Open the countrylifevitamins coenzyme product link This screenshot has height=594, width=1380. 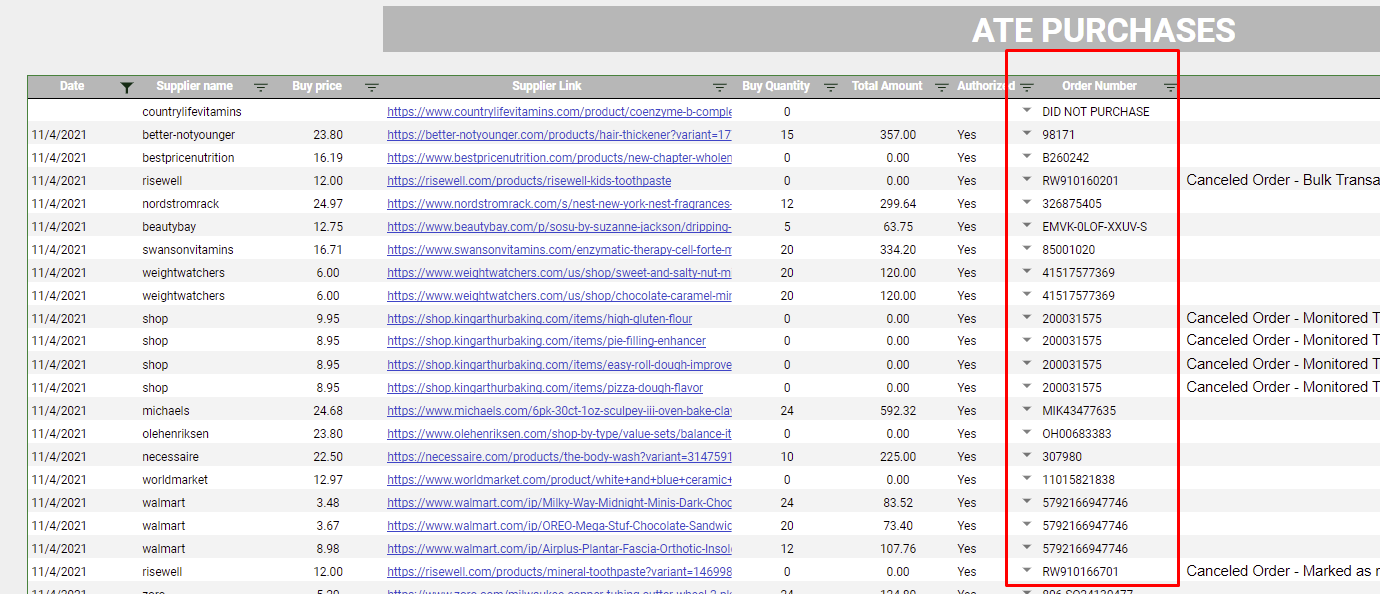[x=559, y=112]
